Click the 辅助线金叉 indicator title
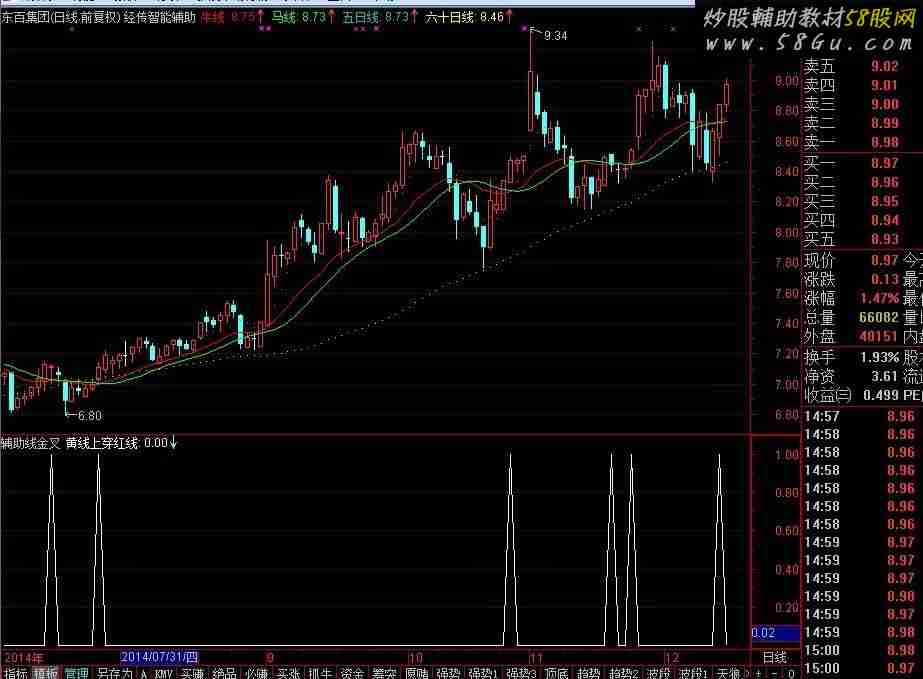The width and height of the screenshot is (923, 679). pyautogui.click(x=31, y=443)
